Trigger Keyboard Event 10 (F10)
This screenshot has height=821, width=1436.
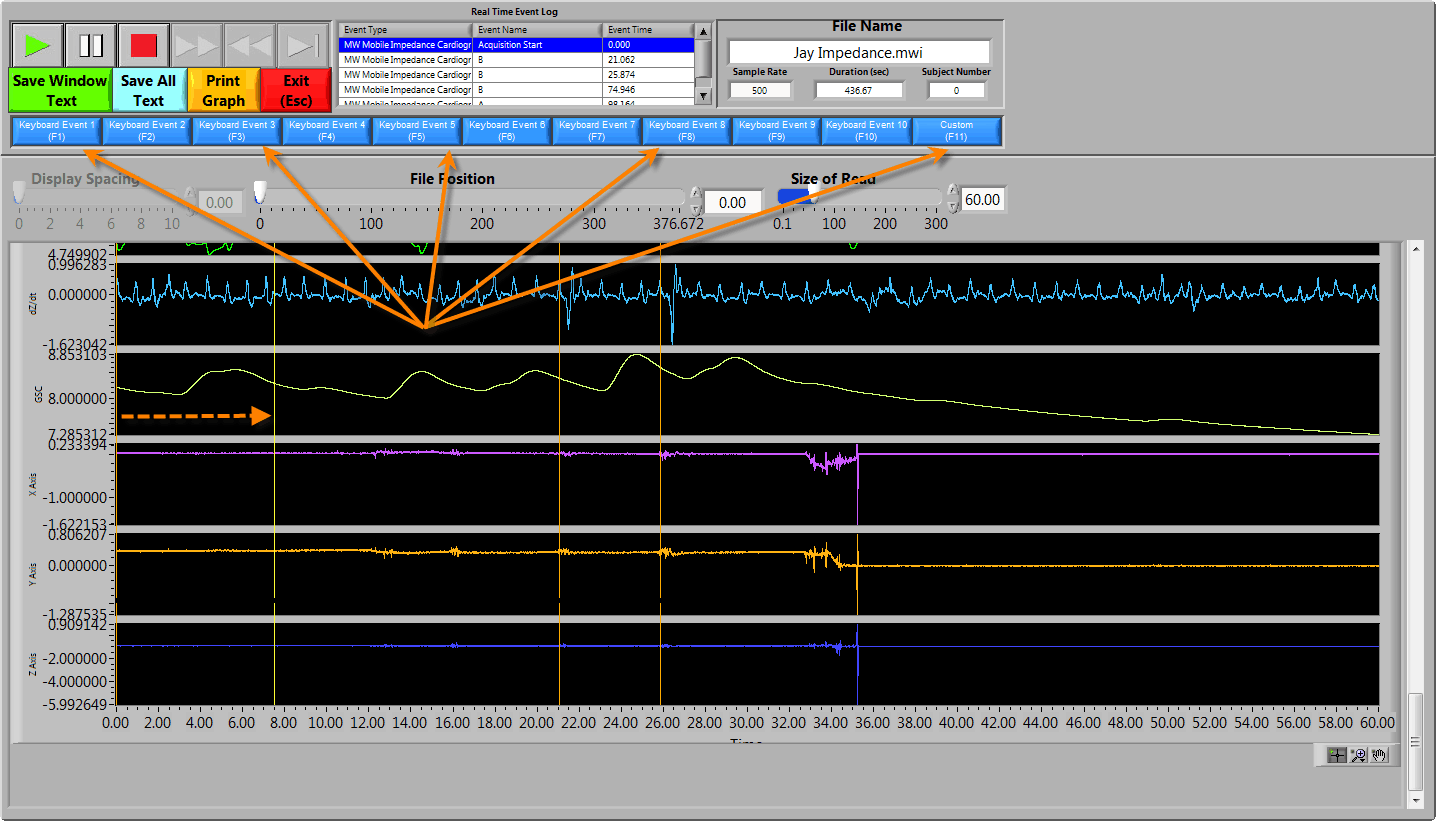pos(867,131)
